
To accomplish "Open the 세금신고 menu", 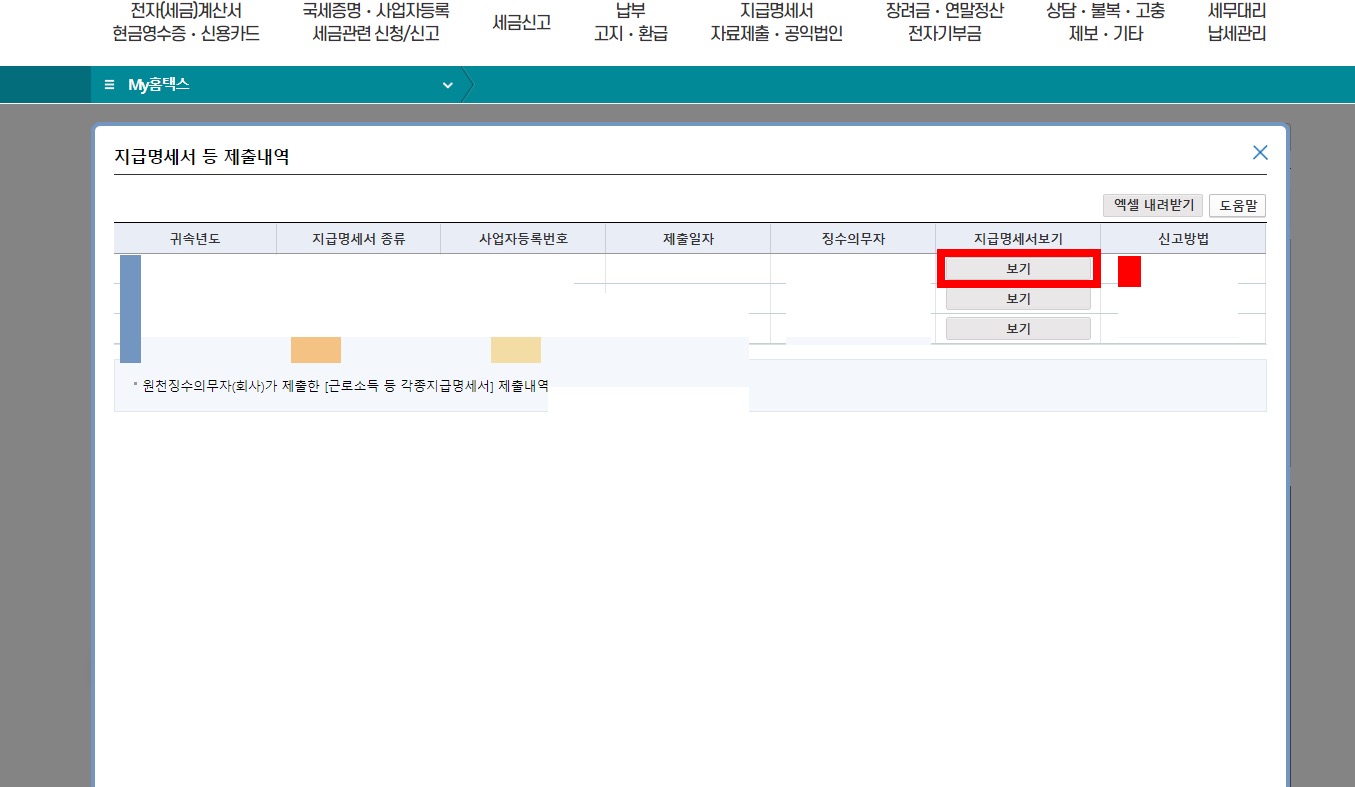I will point(521,21).
